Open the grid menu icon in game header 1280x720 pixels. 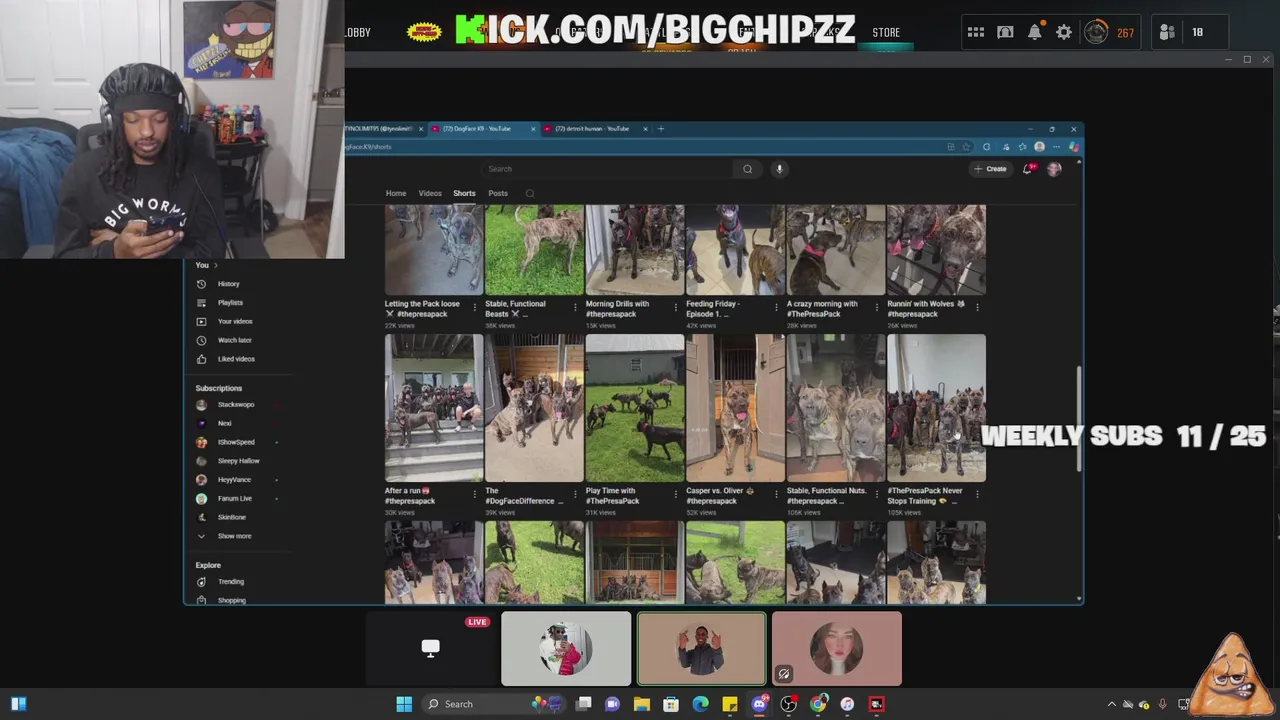click(x=976, y=32)
